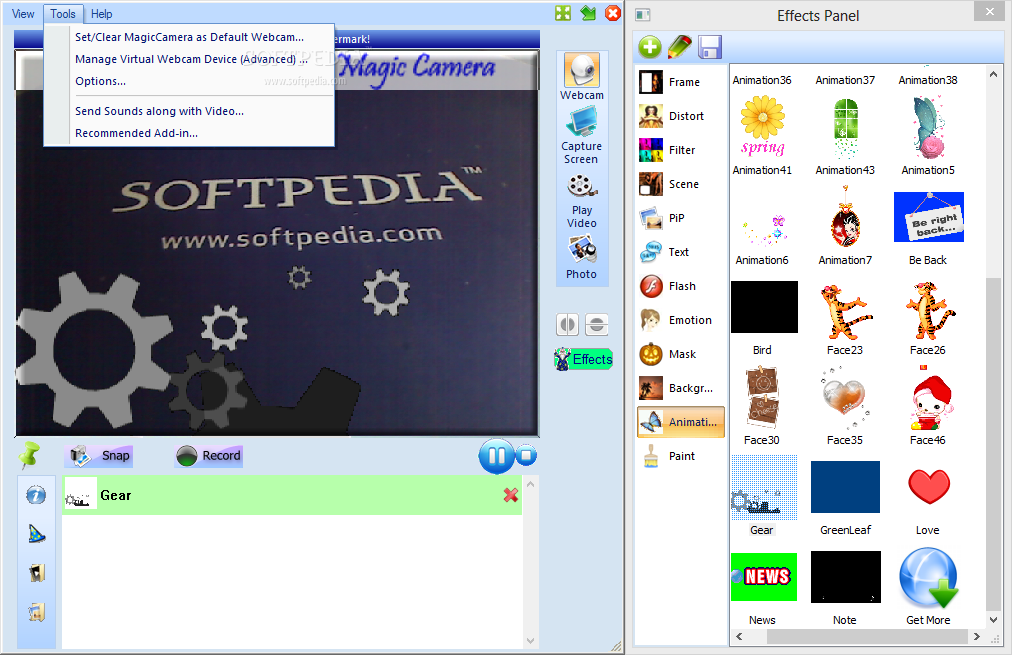
Task: Flip the video vertically icon
Action: [x=597, y=325]
